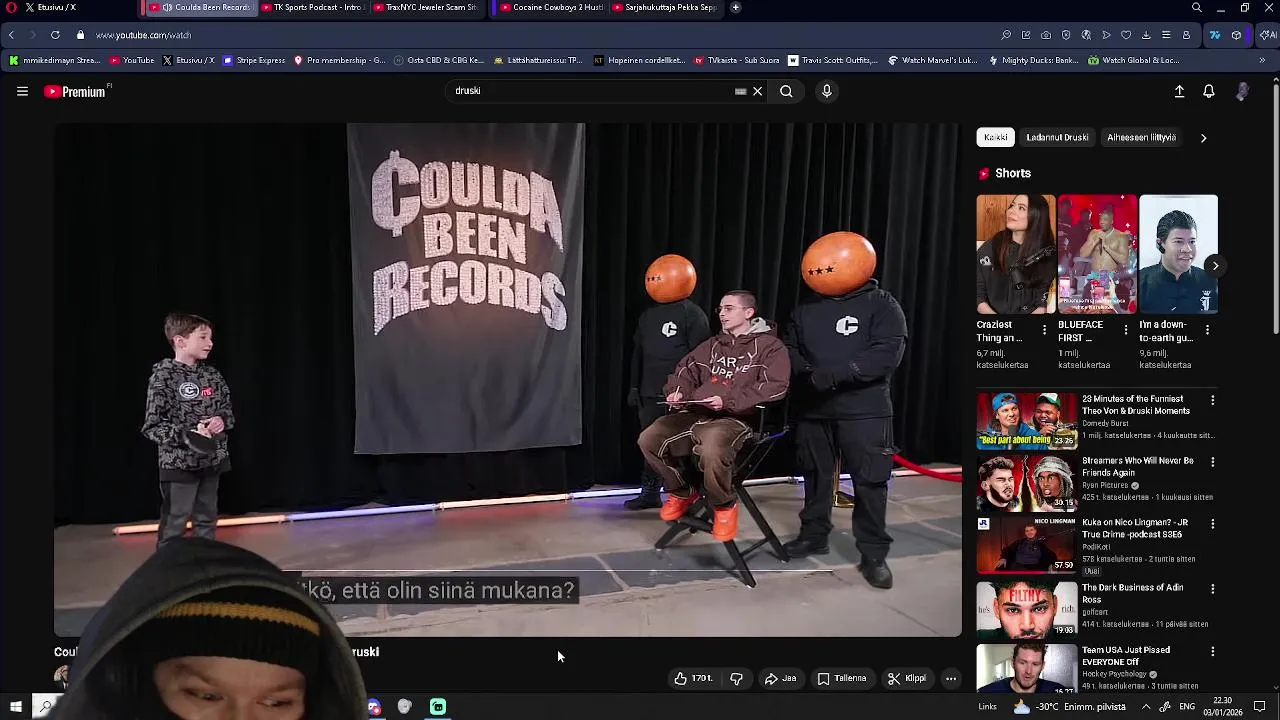
Task: Like the video (170 t.)
Action: click(x=693, y=678)
